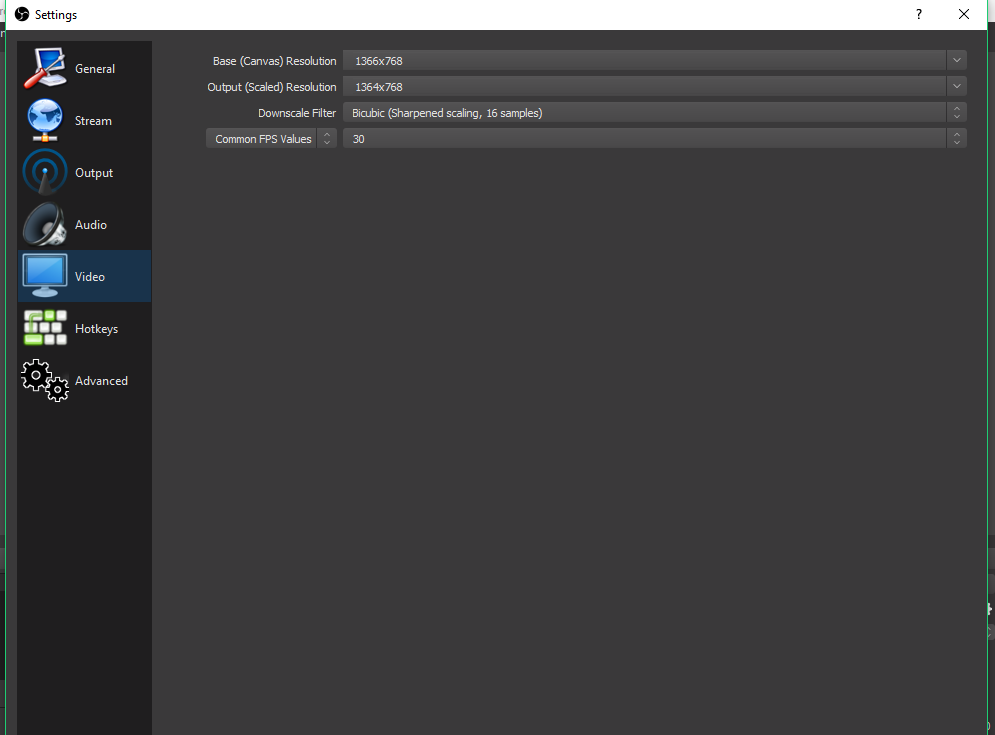Click the FPS value up arrow
Image resolution: width=995 pixels, height=735 pixels.
[x=956, y=134]
